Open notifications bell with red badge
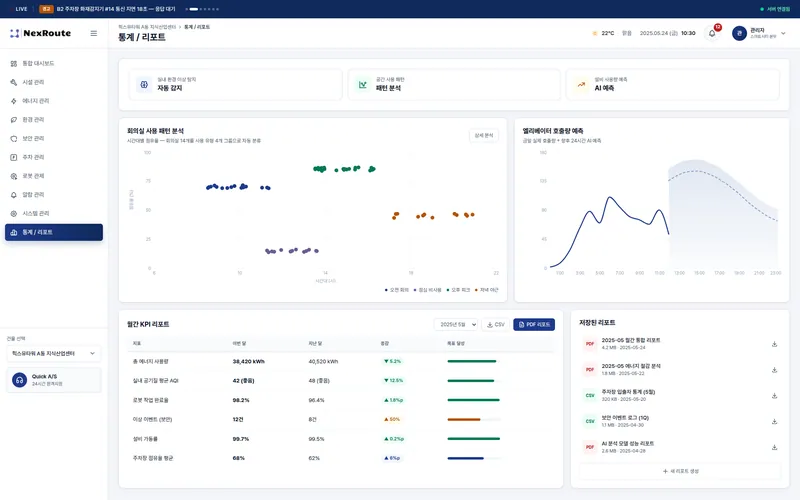800x500 pixels. [712, 33]
